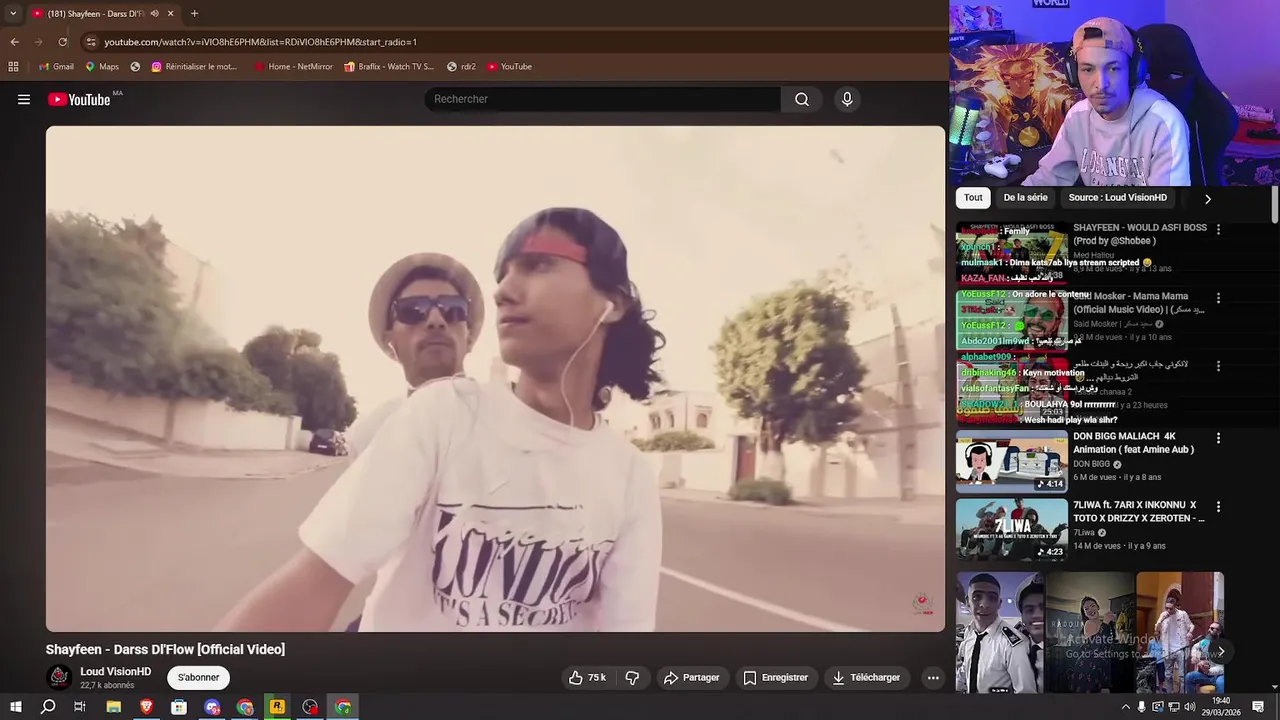The width and height of the screenshot is (1280, 720).
Task: Share the video via Partager
Action: click(x=692, y=678)
